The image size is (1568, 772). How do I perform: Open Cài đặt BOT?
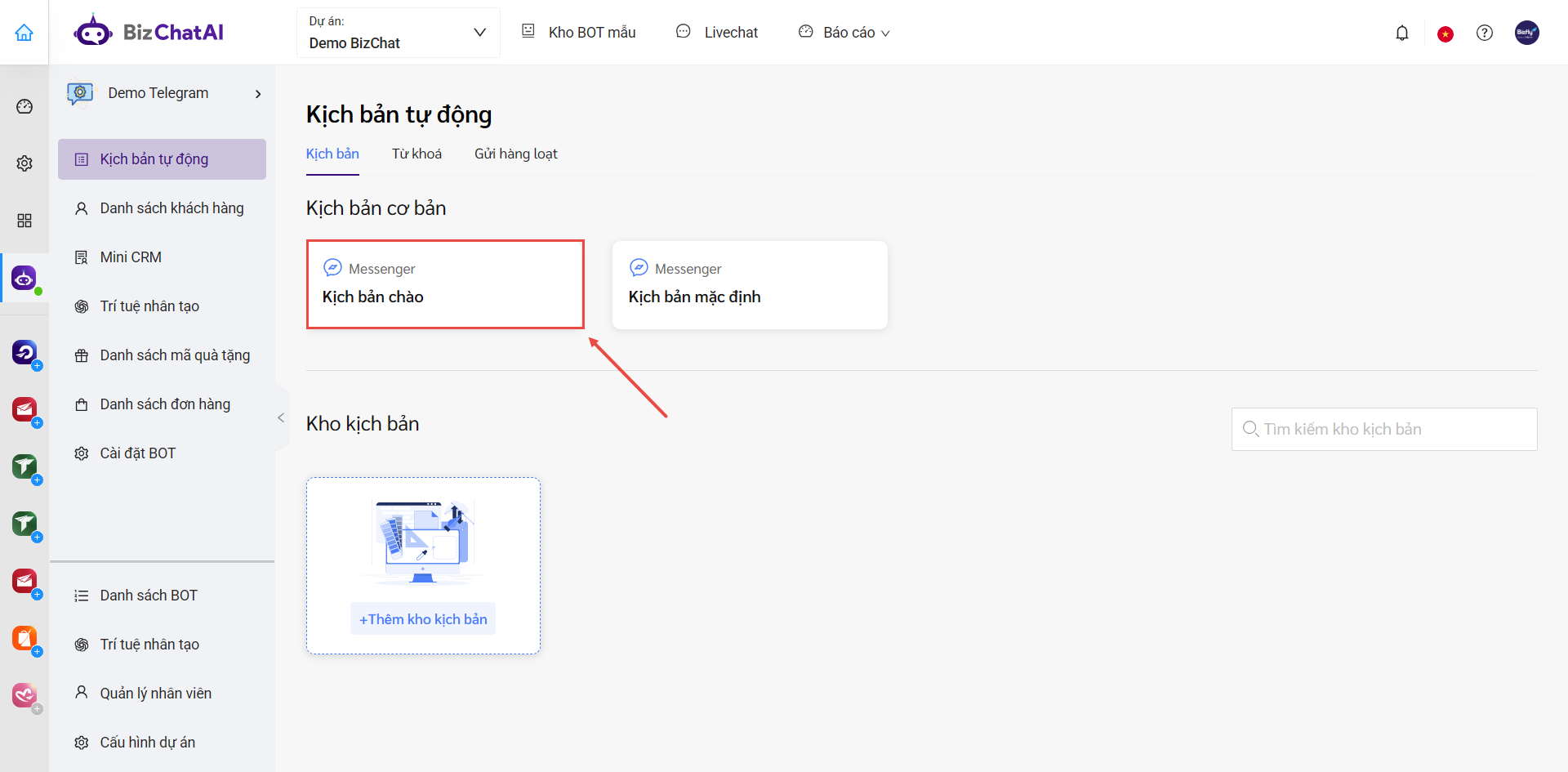pyautogui.click(x=162, y=453)
